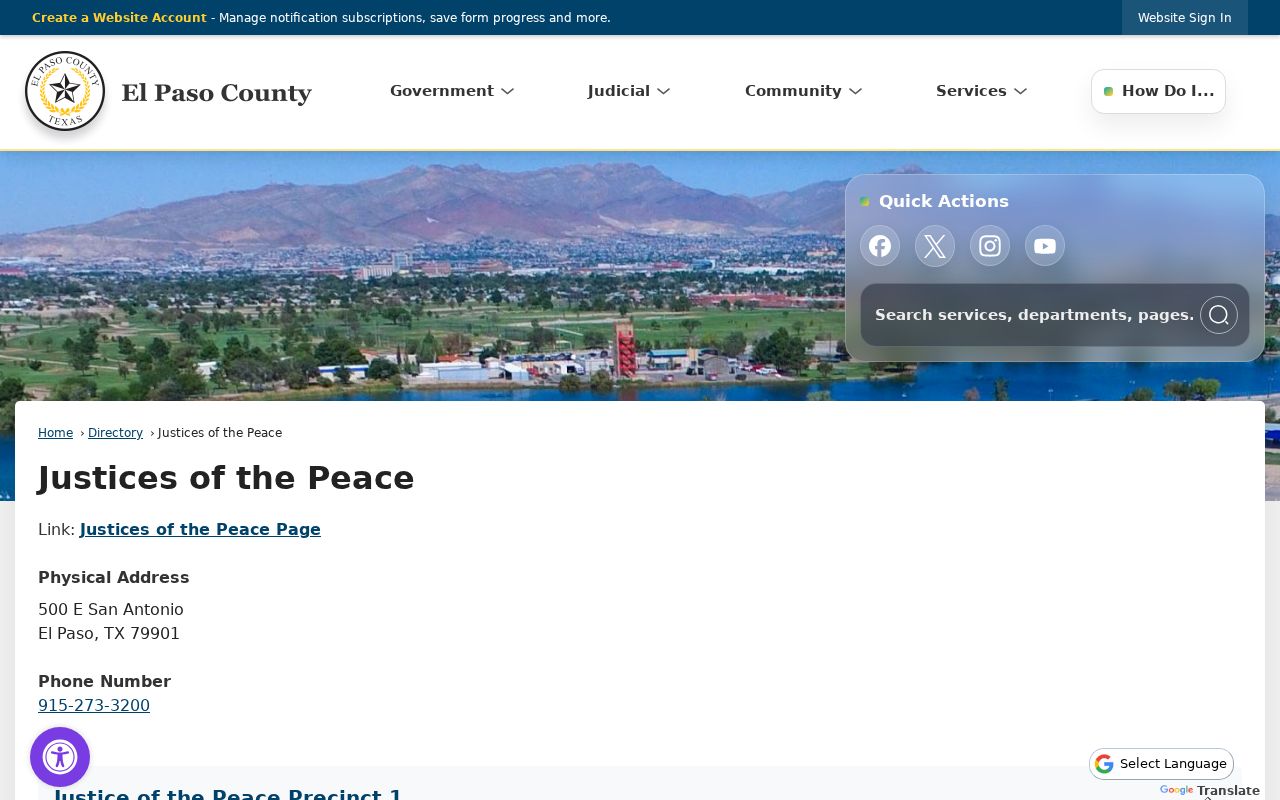The width and height of the screenshot is (1280, 800).
Task: Click the Website Sign In button
Action: (x=1185, y=18)
